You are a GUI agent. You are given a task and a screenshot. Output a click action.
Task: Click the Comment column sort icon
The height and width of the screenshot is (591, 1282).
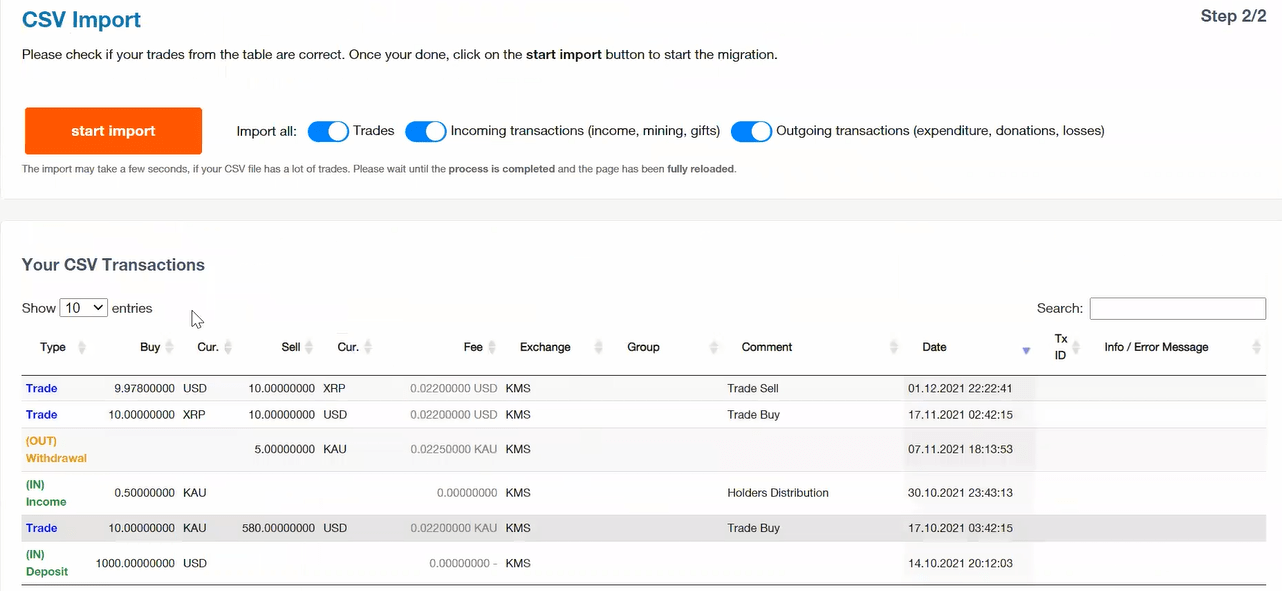(894, 348)
